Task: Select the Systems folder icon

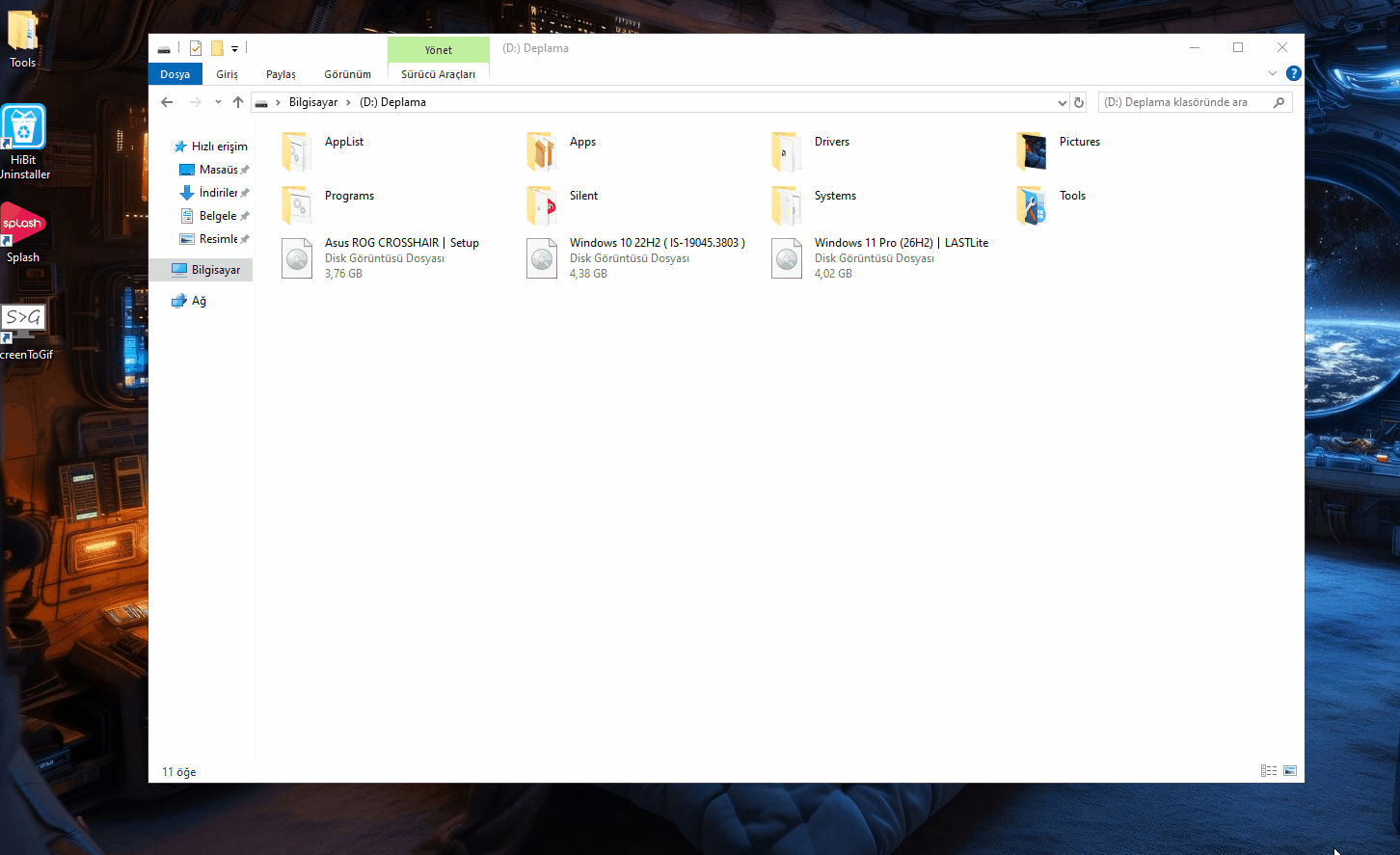Action: (787, 205)
